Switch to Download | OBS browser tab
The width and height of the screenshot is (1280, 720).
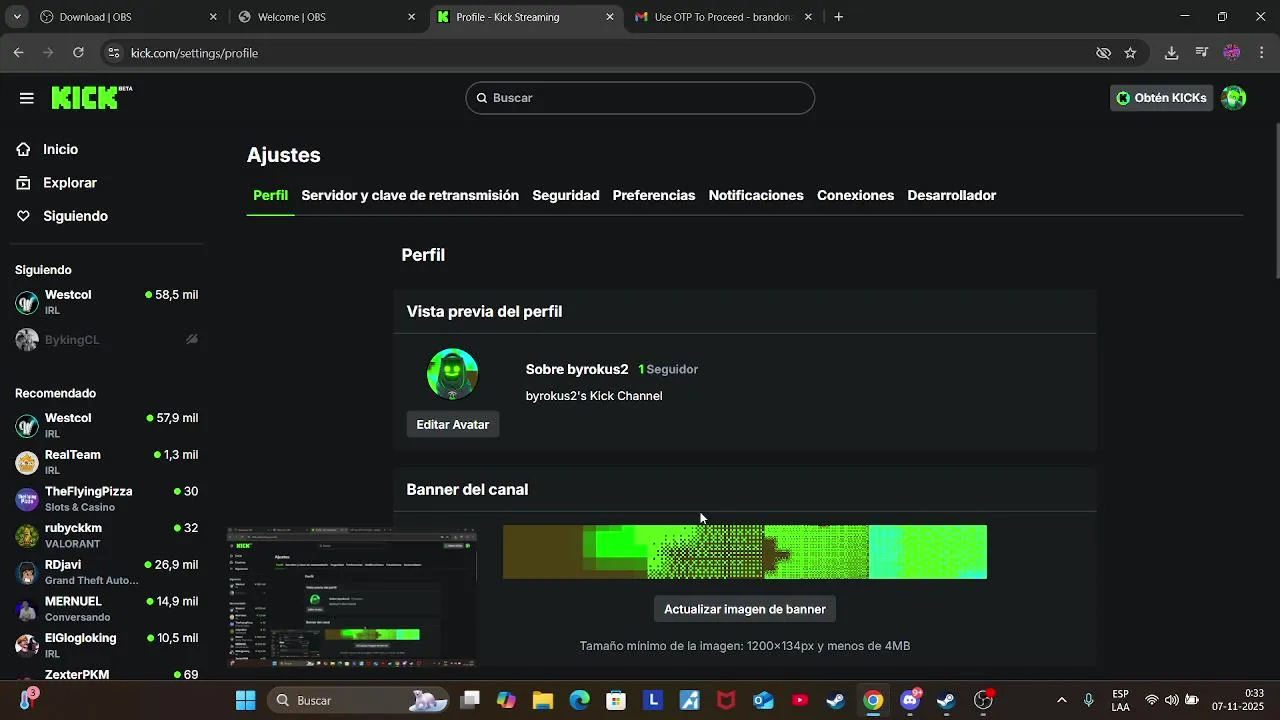[127, 17]
